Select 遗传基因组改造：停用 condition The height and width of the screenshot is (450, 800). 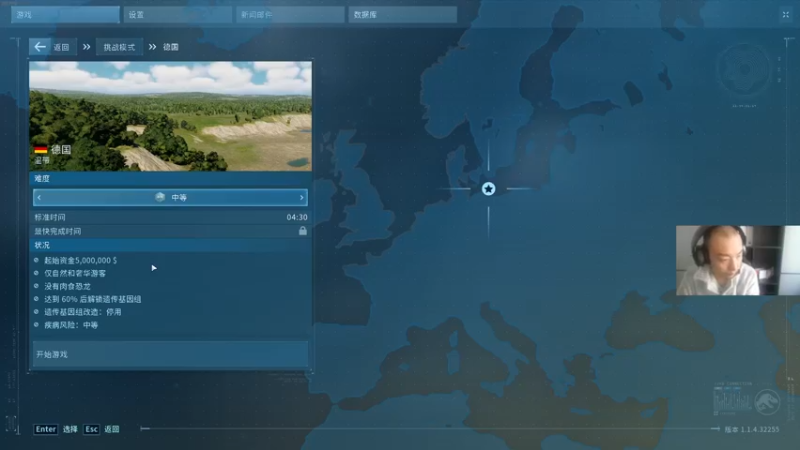[83, 312]
